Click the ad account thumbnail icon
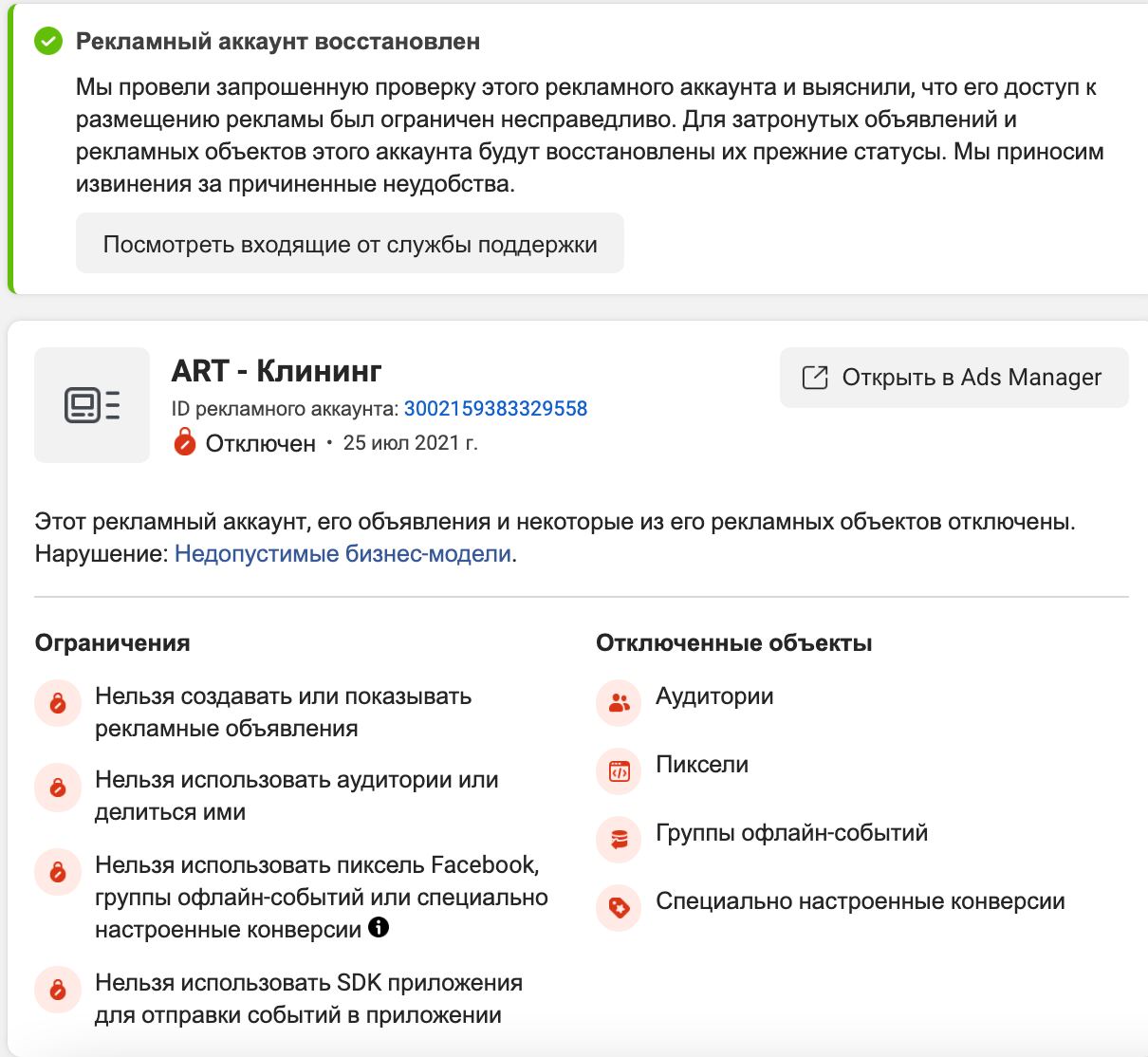The image size is (1148, 1057). [x=92, y=405]
